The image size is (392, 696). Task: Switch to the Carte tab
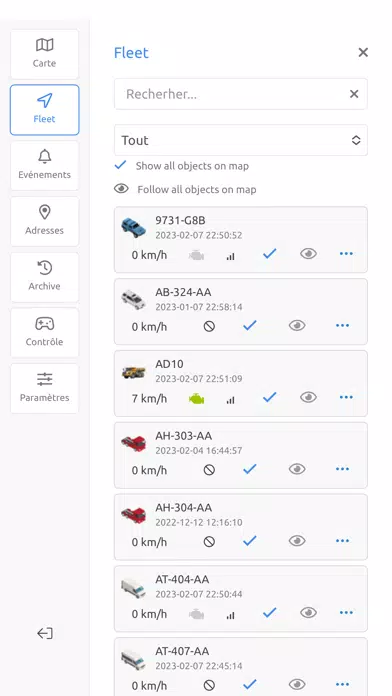[x=44, y=54]
